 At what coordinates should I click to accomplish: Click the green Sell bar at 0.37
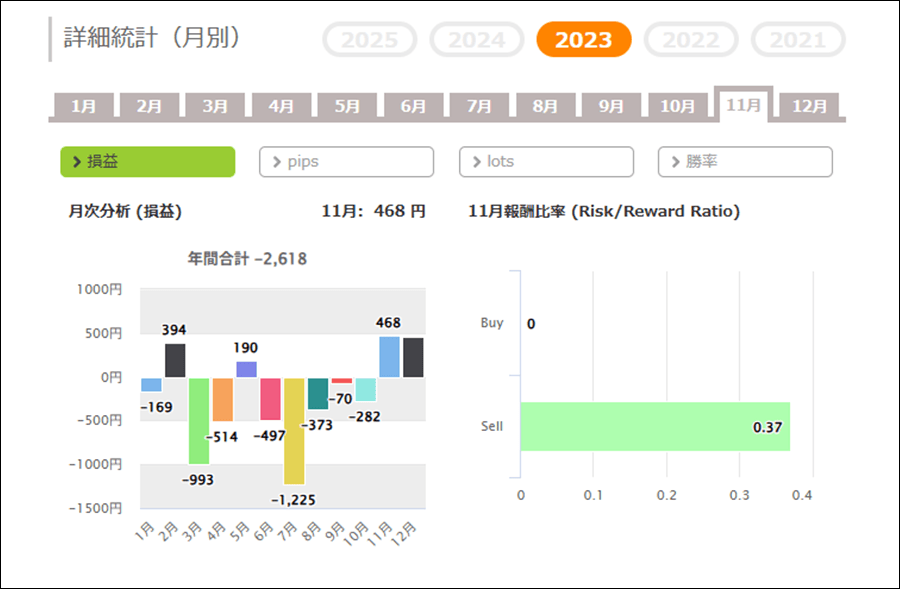[x=655, y=427]
